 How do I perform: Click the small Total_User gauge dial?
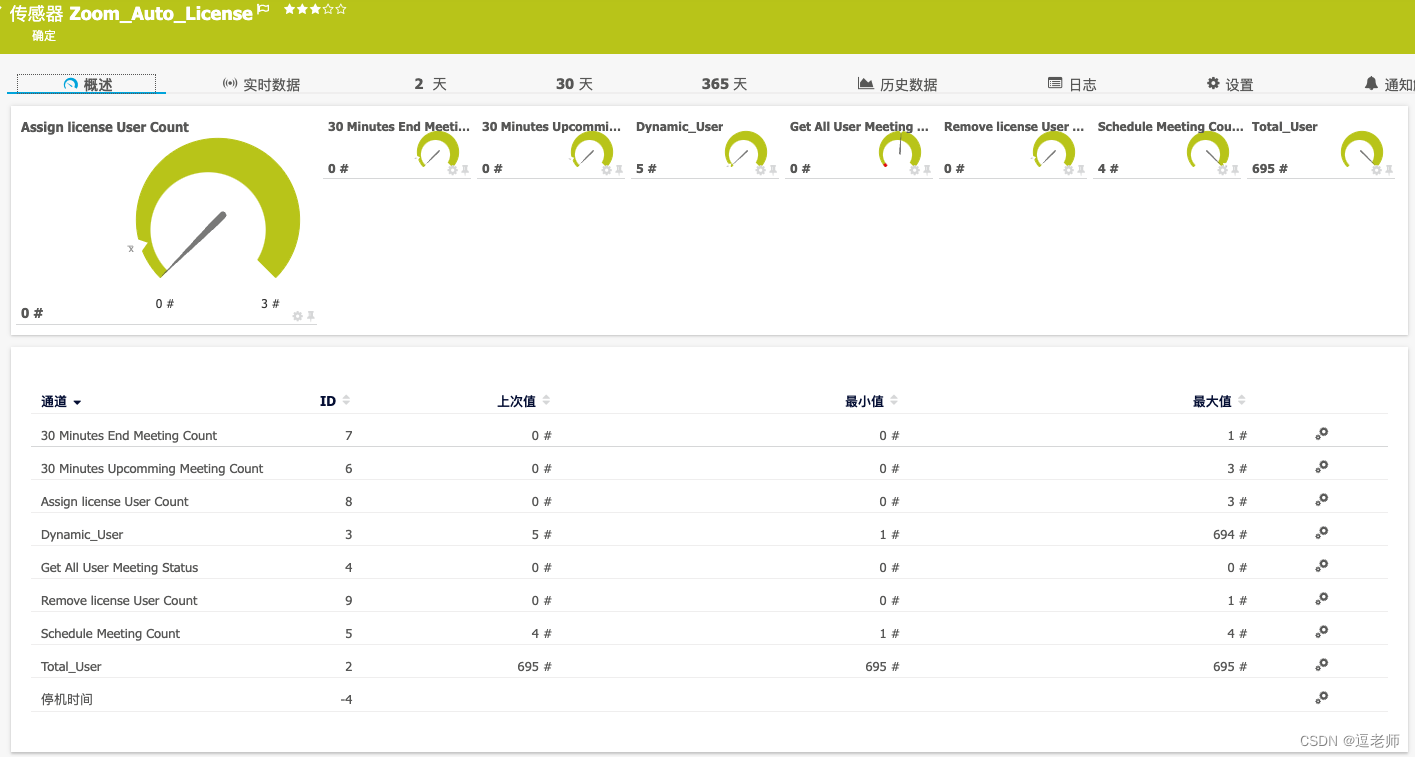[1363, 150]
